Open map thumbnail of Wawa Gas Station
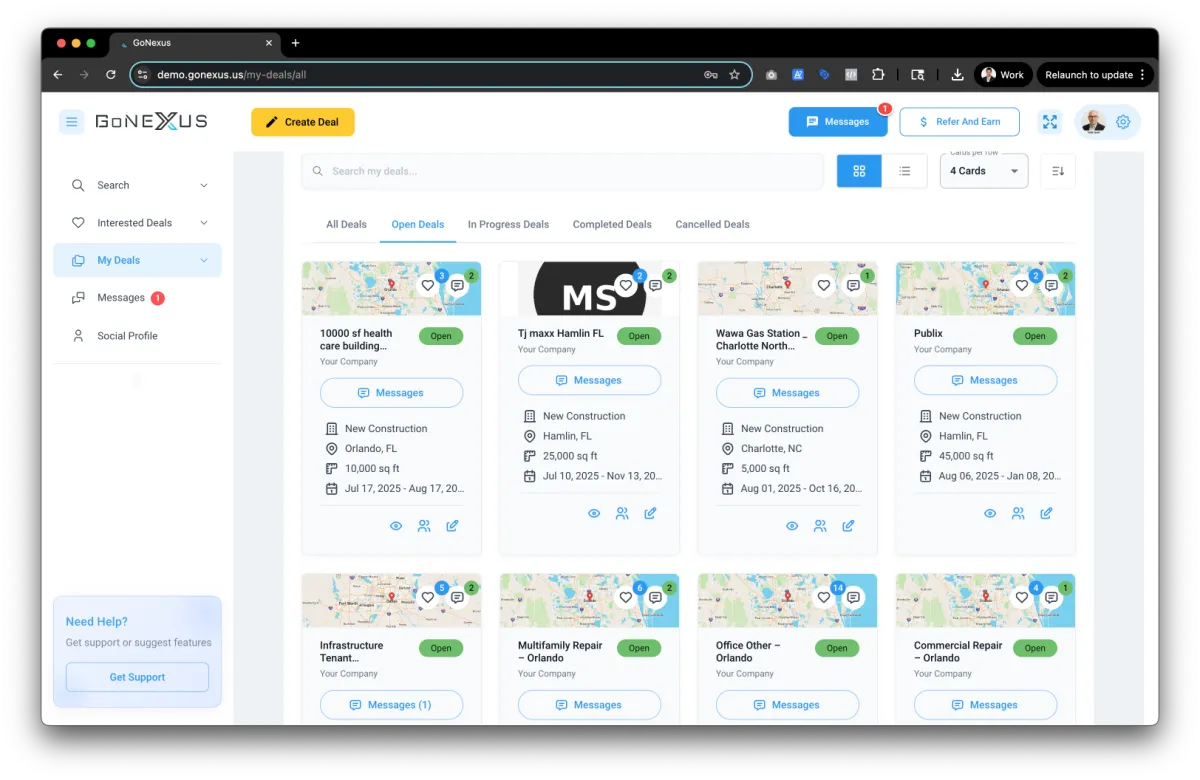The height and width of the screenshot is (780, 1200). [787, 288]
